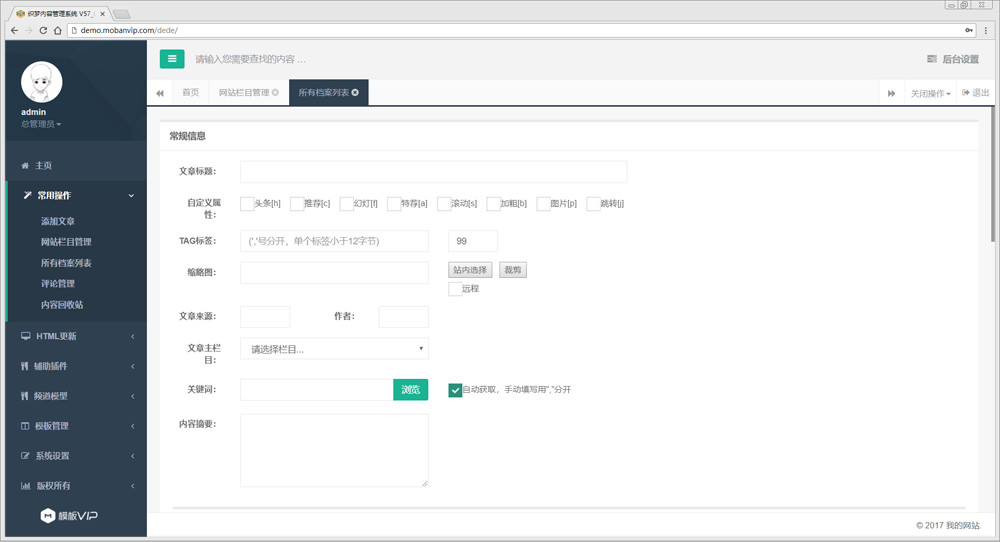Click the page vertical scrollbar

(x=993, y=174)
